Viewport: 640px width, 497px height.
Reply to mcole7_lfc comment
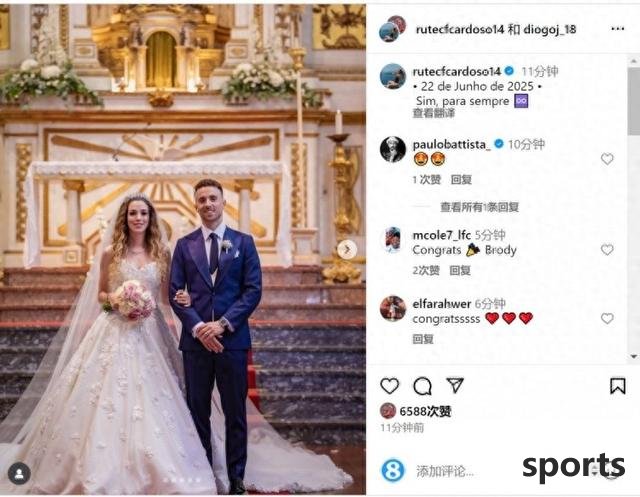[460, 271]
